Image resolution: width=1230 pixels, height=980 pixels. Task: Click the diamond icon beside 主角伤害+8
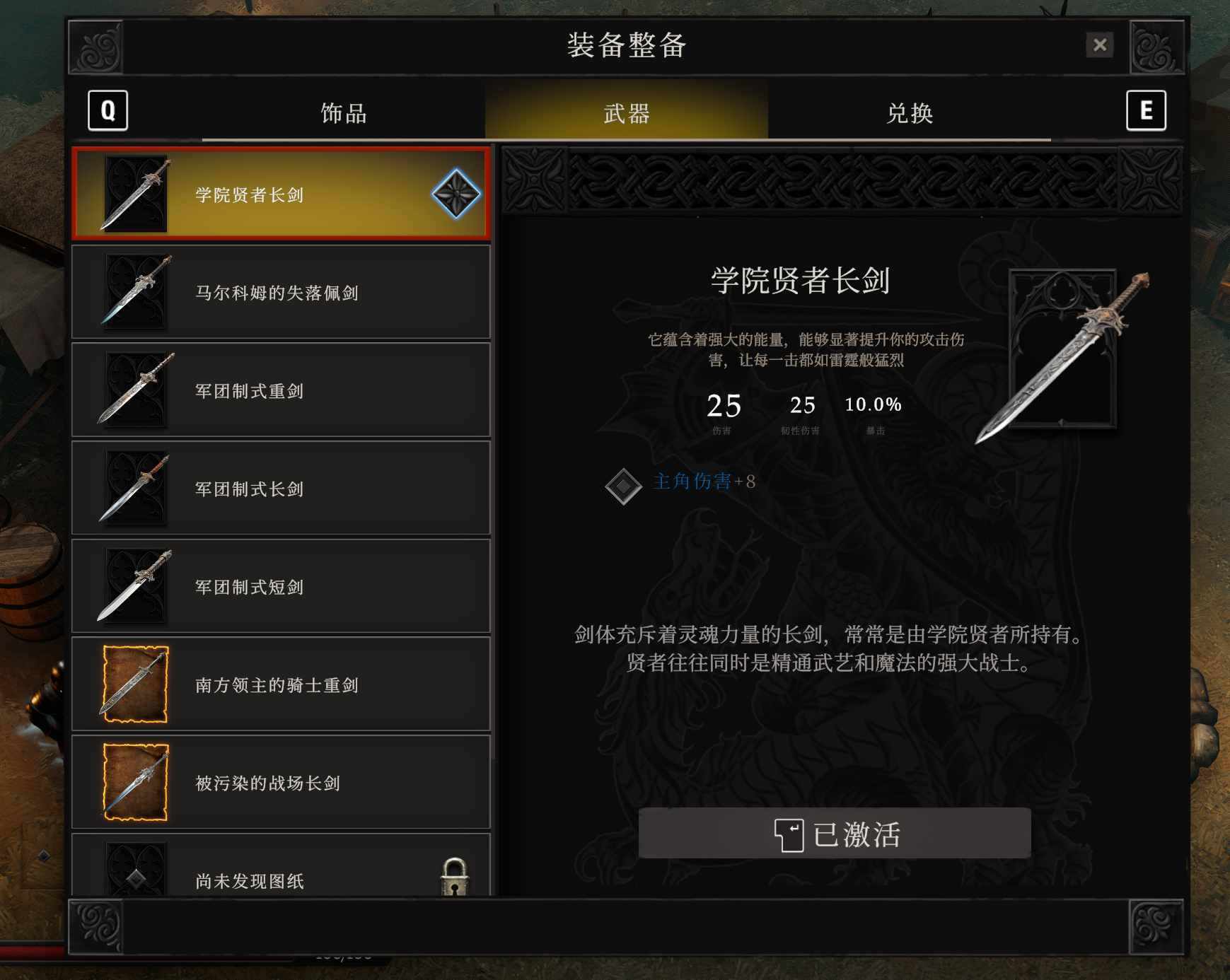(x=623, y=486)
